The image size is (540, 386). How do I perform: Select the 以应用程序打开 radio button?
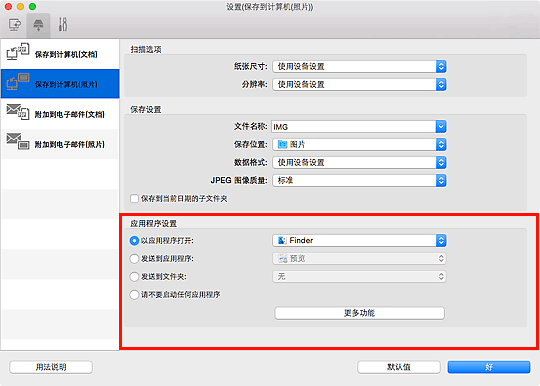(x=134, y=240)
